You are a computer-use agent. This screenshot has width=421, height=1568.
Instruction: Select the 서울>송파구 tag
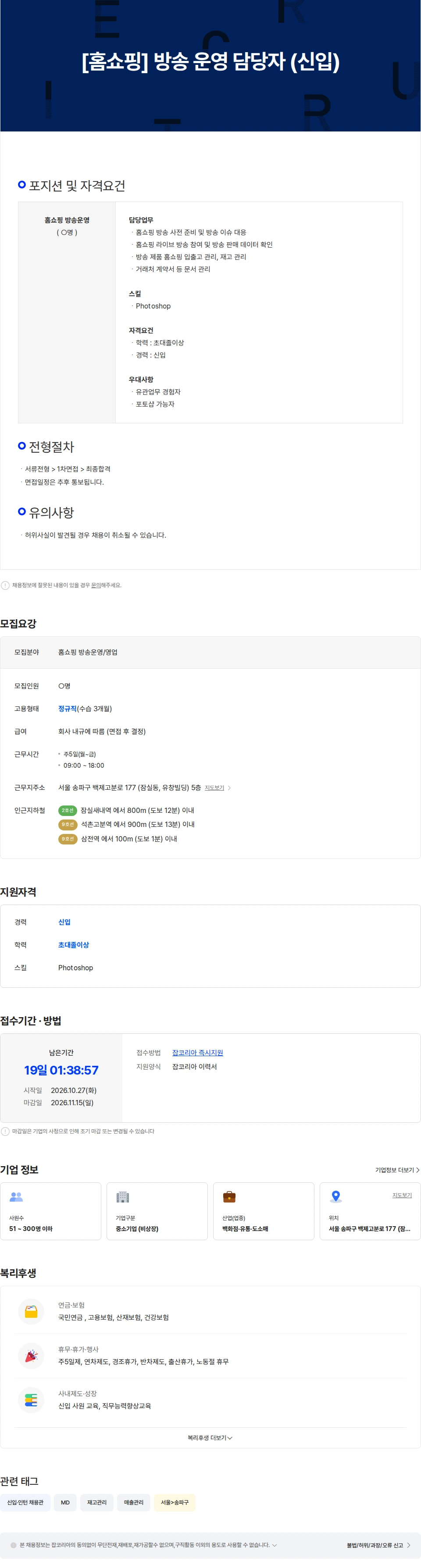click(x=175, y=1502)
